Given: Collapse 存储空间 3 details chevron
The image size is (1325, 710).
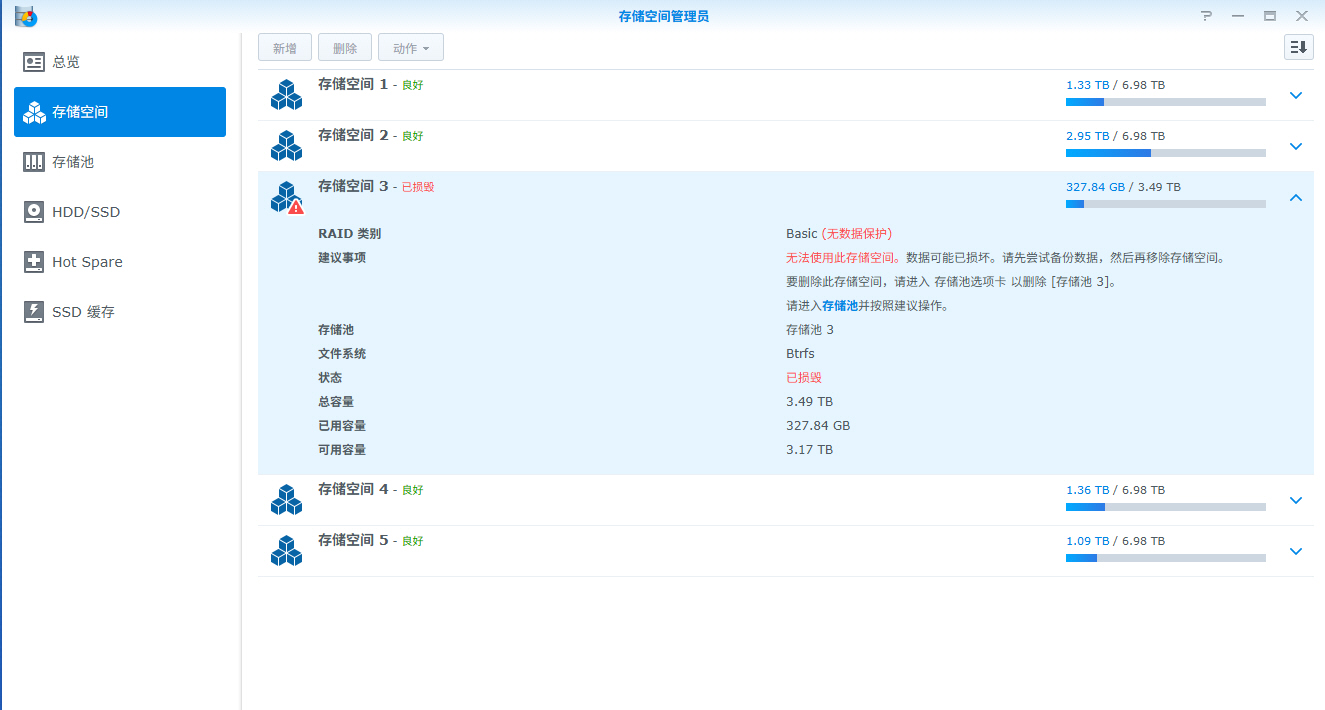Looking at the screenshot, I should pyautogui.click(x=1296, y=198).
